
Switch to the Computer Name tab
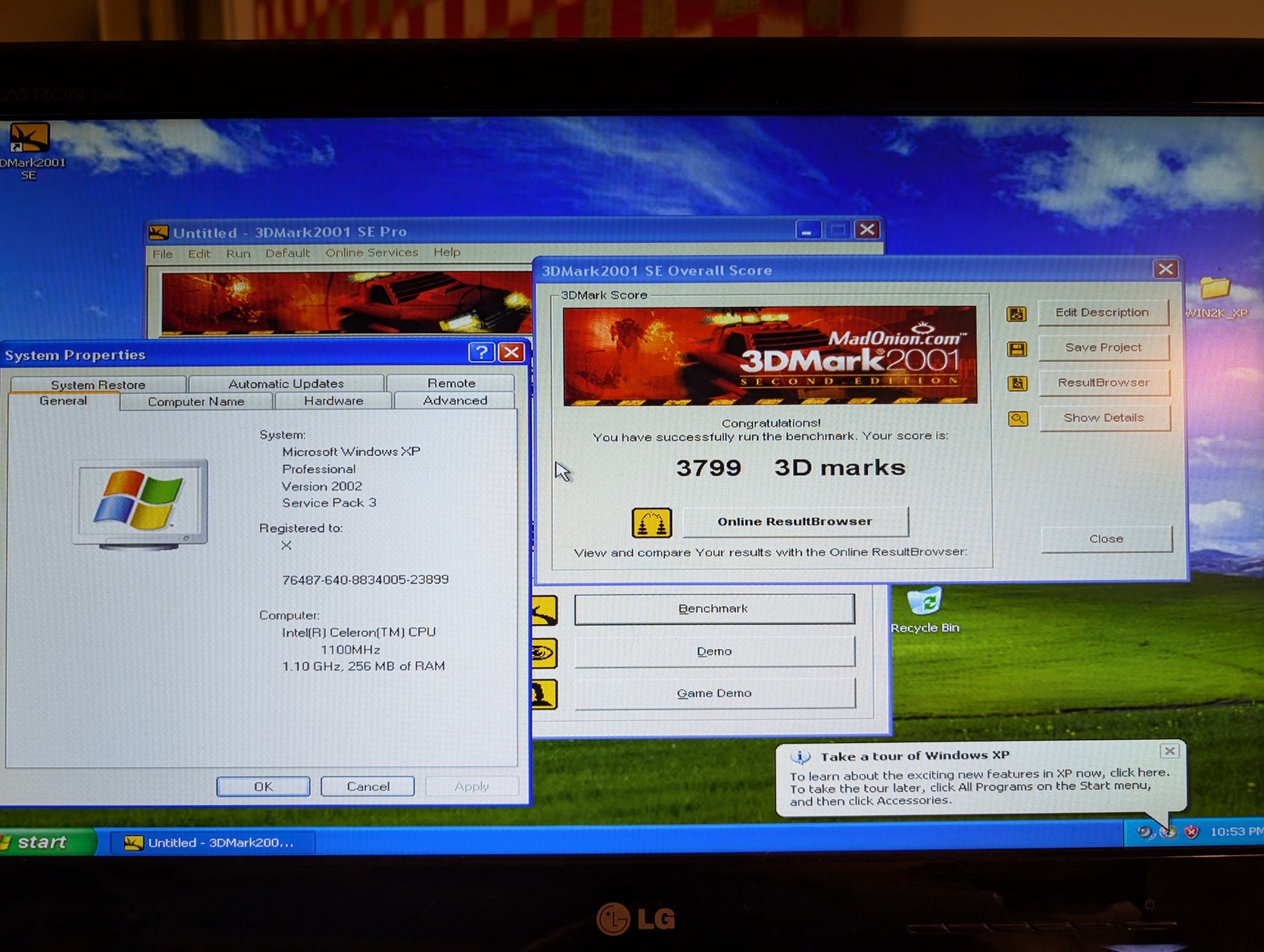tap(196, 401)
